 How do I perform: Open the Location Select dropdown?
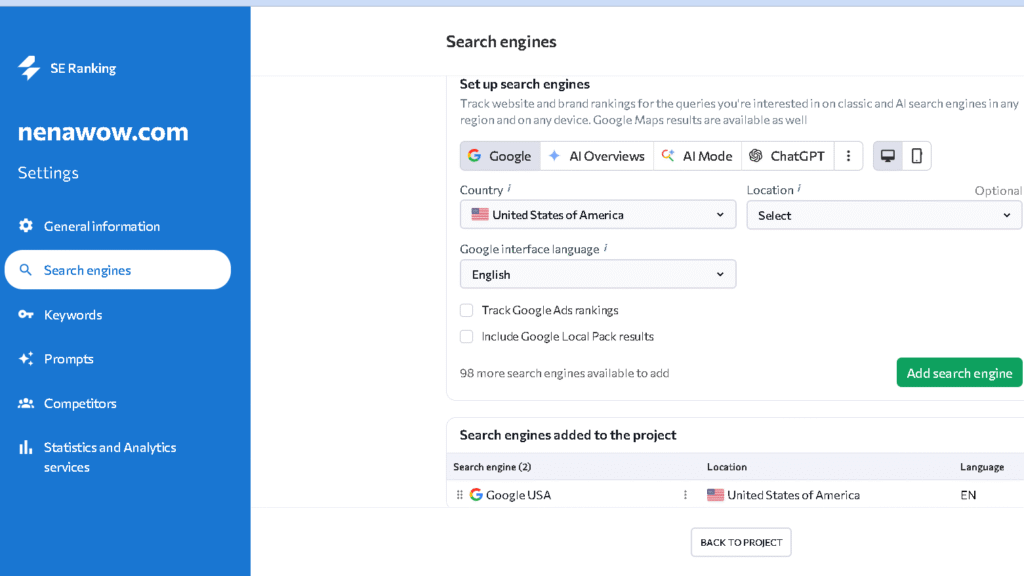pyautogui.click(x=884, y=214)
